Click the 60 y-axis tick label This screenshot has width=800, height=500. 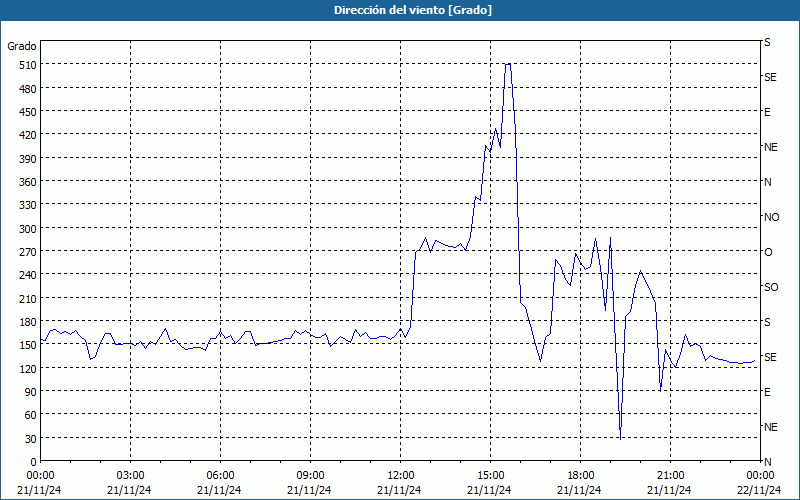pos(31,415)
